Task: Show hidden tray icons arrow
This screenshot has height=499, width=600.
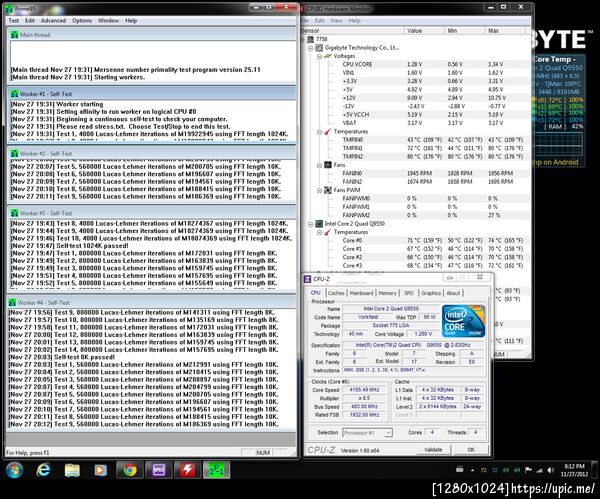Action: (472, 470)
